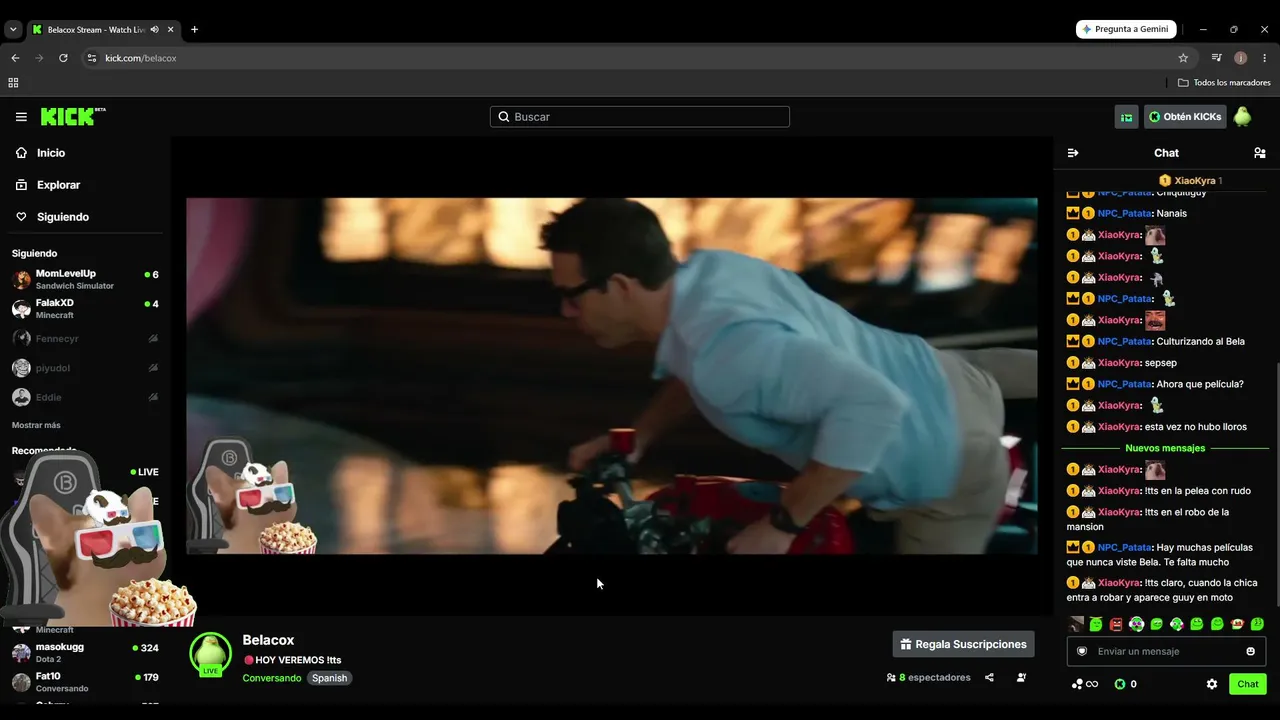Click the 8 espectadores viewer count
The height and width of the screenshot is (720, 1280).
click(928, 677)
